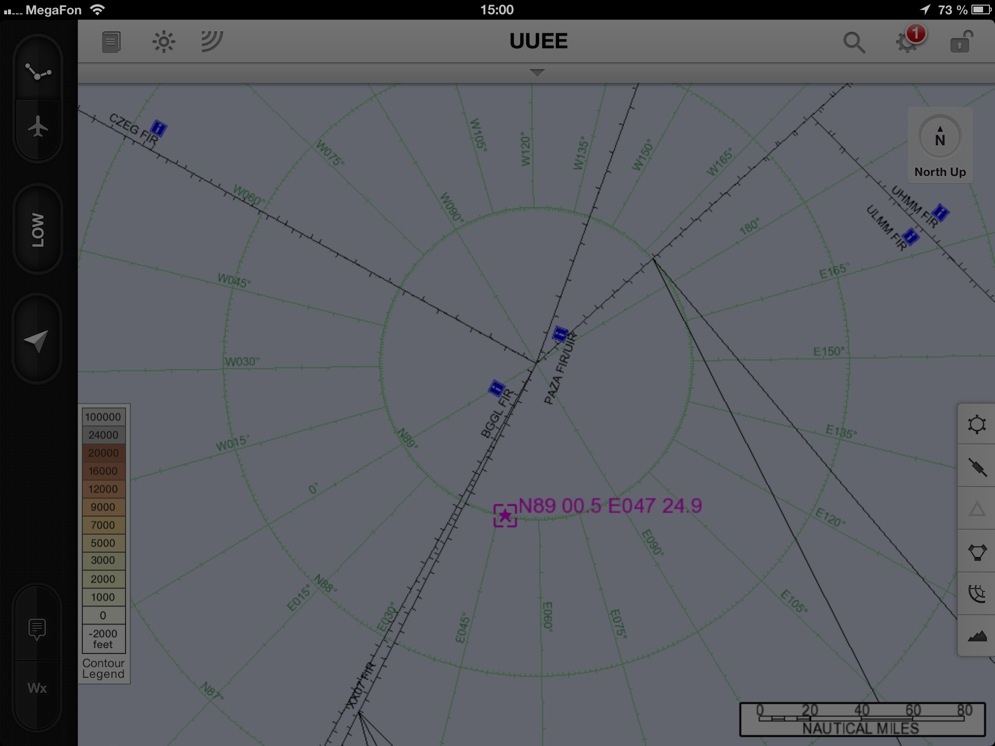Toggle the LOW enroute chart mode

point(38,229)
